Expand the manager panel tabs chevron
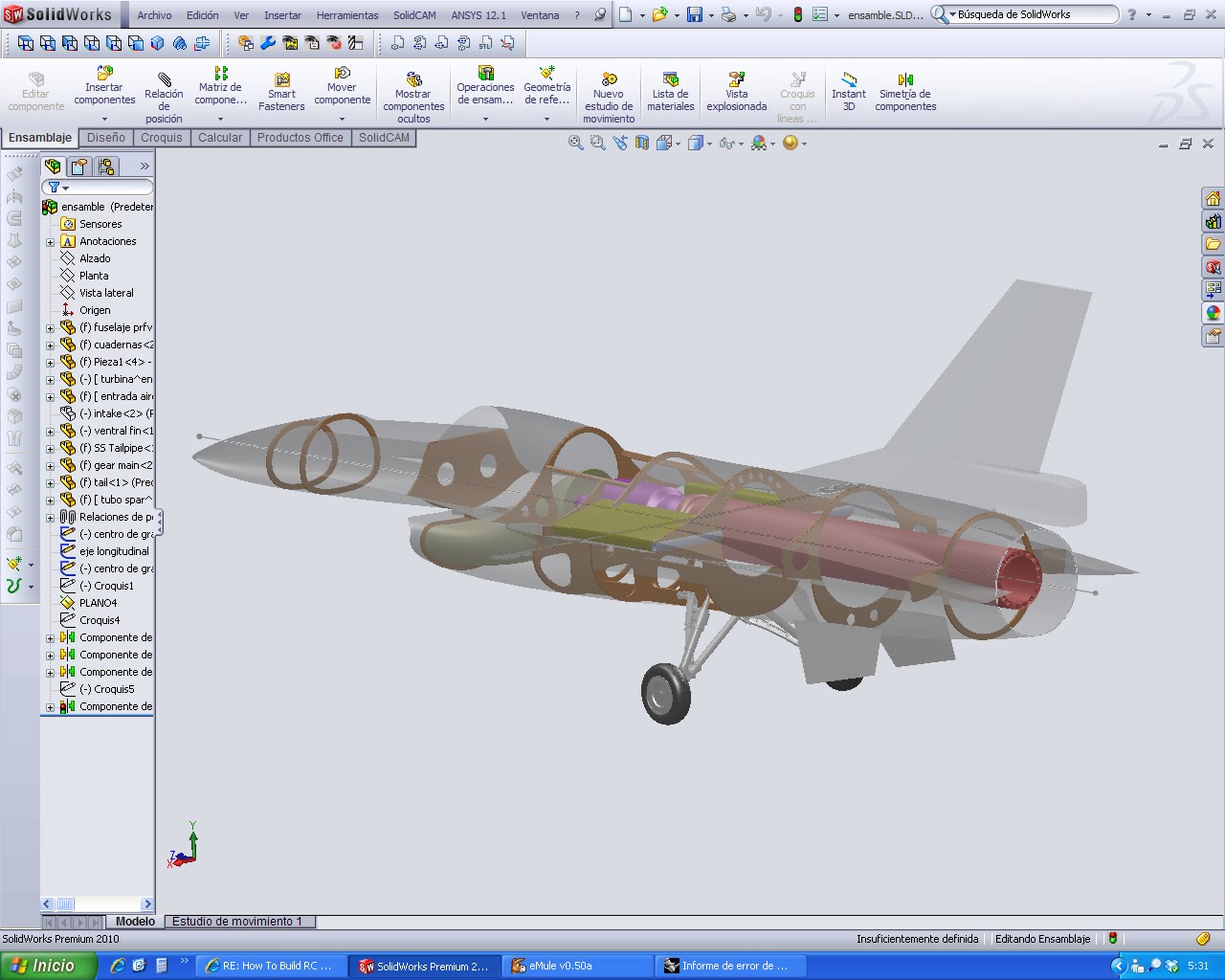The height and width of the screenshot is (980, 1225). click(145, 167)
